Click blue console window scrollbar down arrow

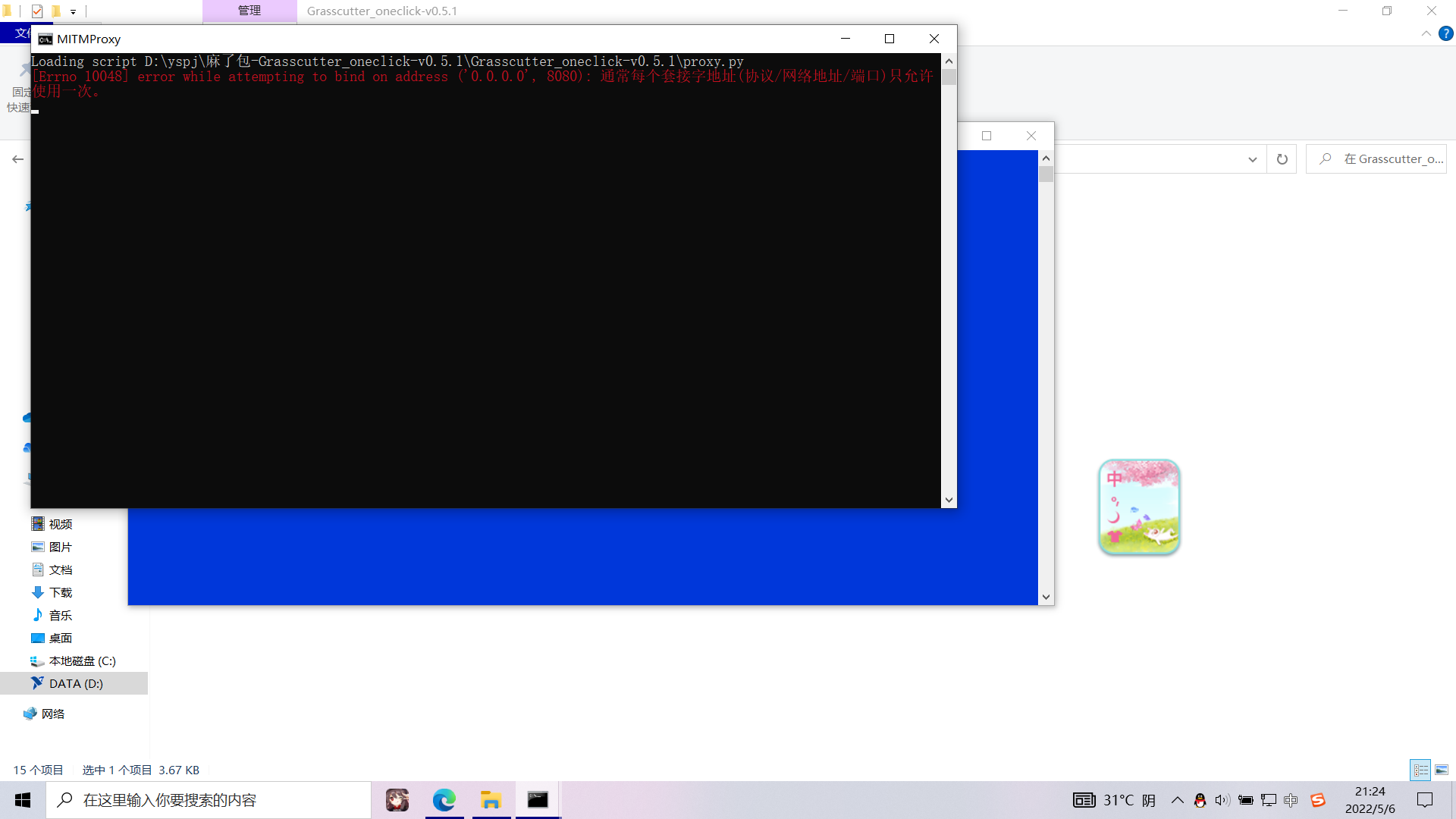pos(1046,597)
